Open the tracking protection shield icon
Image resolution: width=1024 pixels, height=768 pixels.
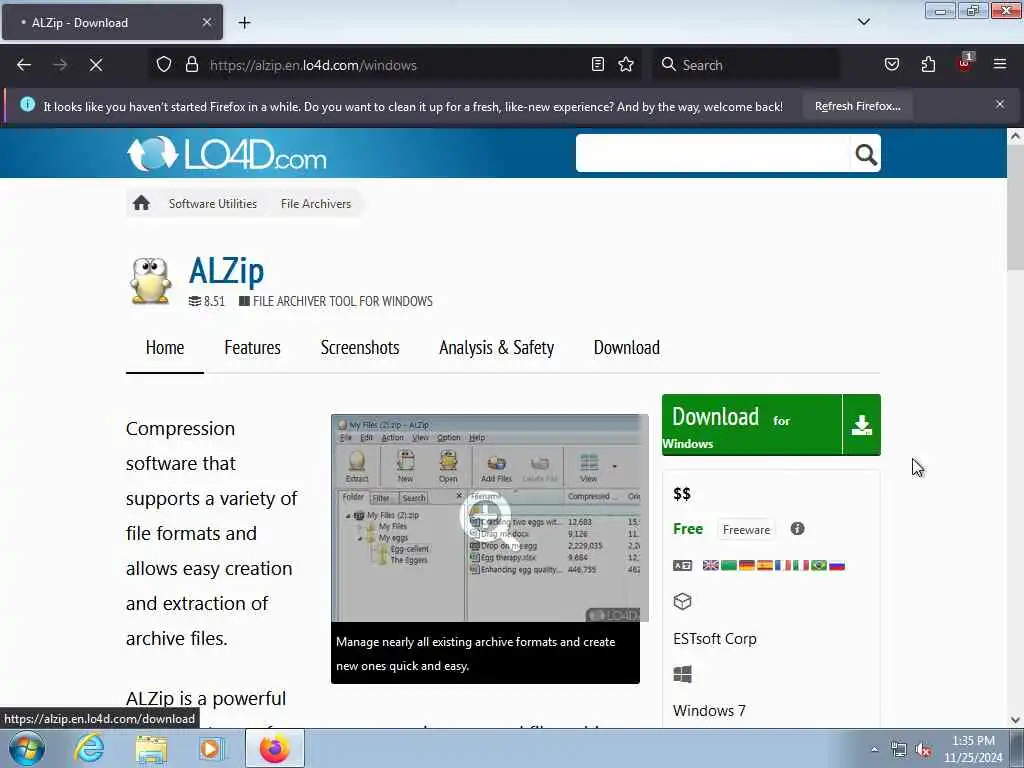(164, 65)
